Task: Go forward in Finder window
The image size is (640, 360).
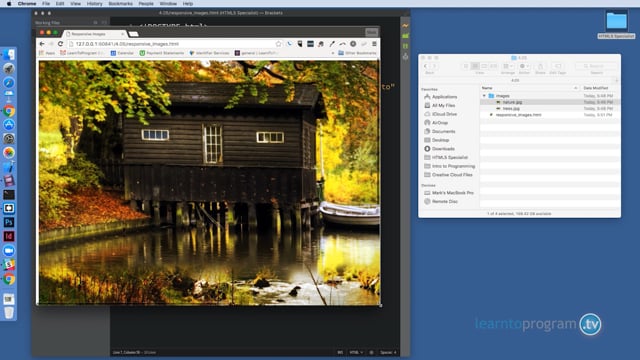Action: (434, 66)
